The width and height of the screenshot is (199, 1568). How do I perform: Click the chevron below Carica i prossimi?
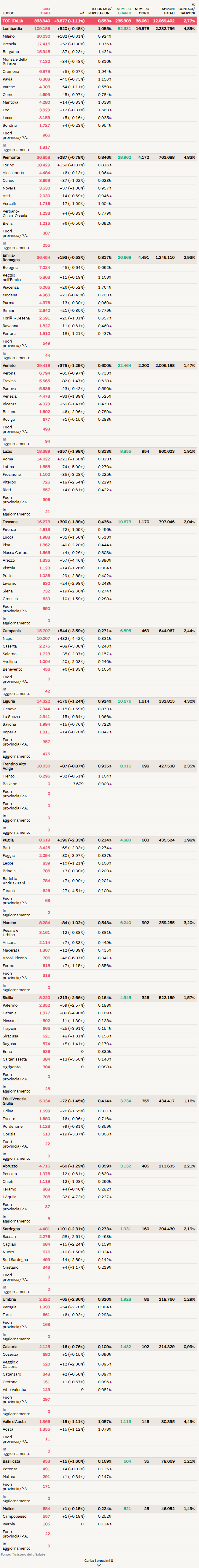(99, 1565)
